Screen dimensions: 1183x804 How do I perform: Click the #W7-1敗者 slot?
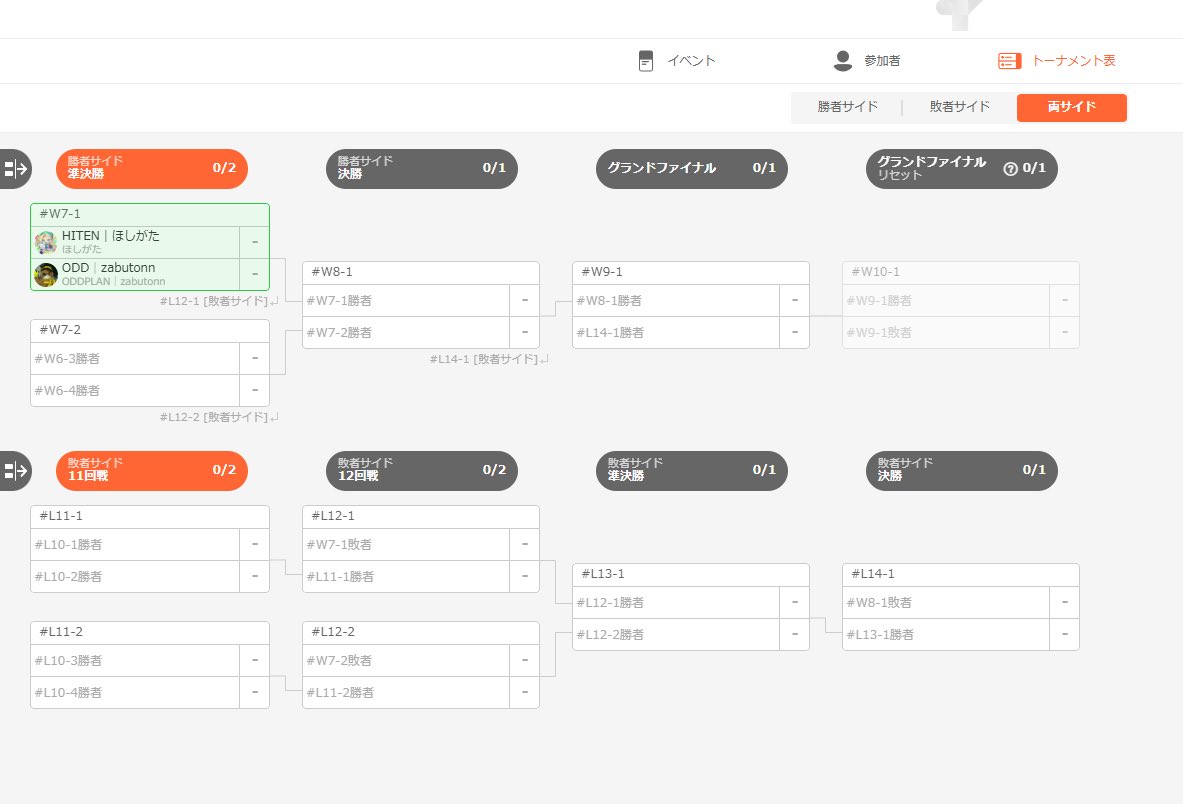pyautogui.click(x=407, y=545)
